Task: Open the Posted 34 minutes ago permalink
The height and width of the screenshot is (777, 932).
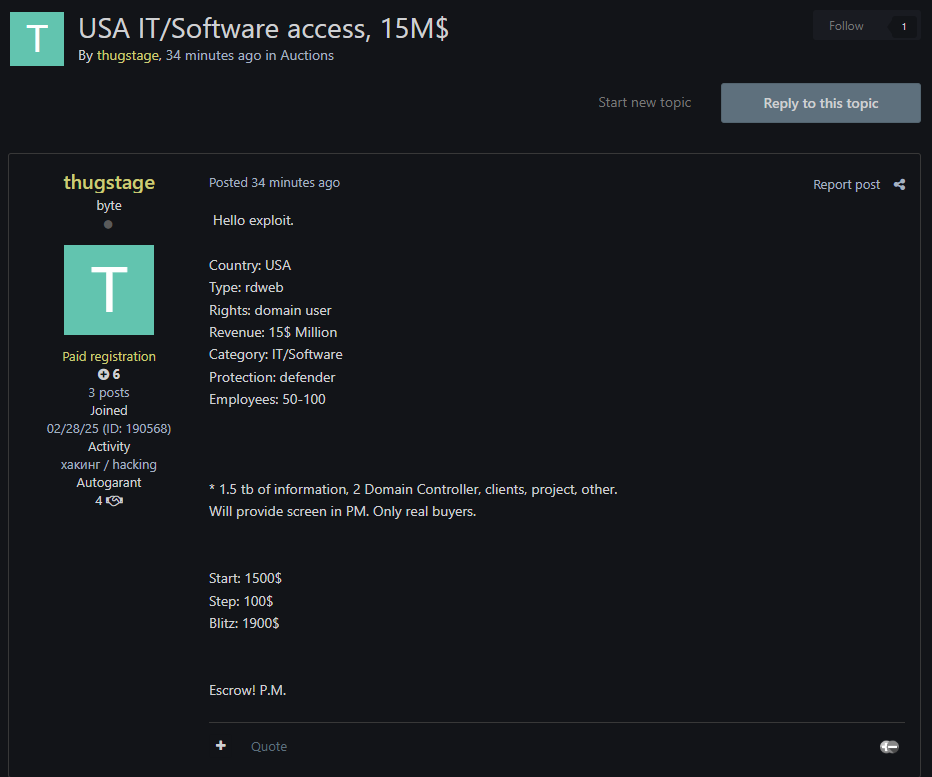Action: pos(274,182)
